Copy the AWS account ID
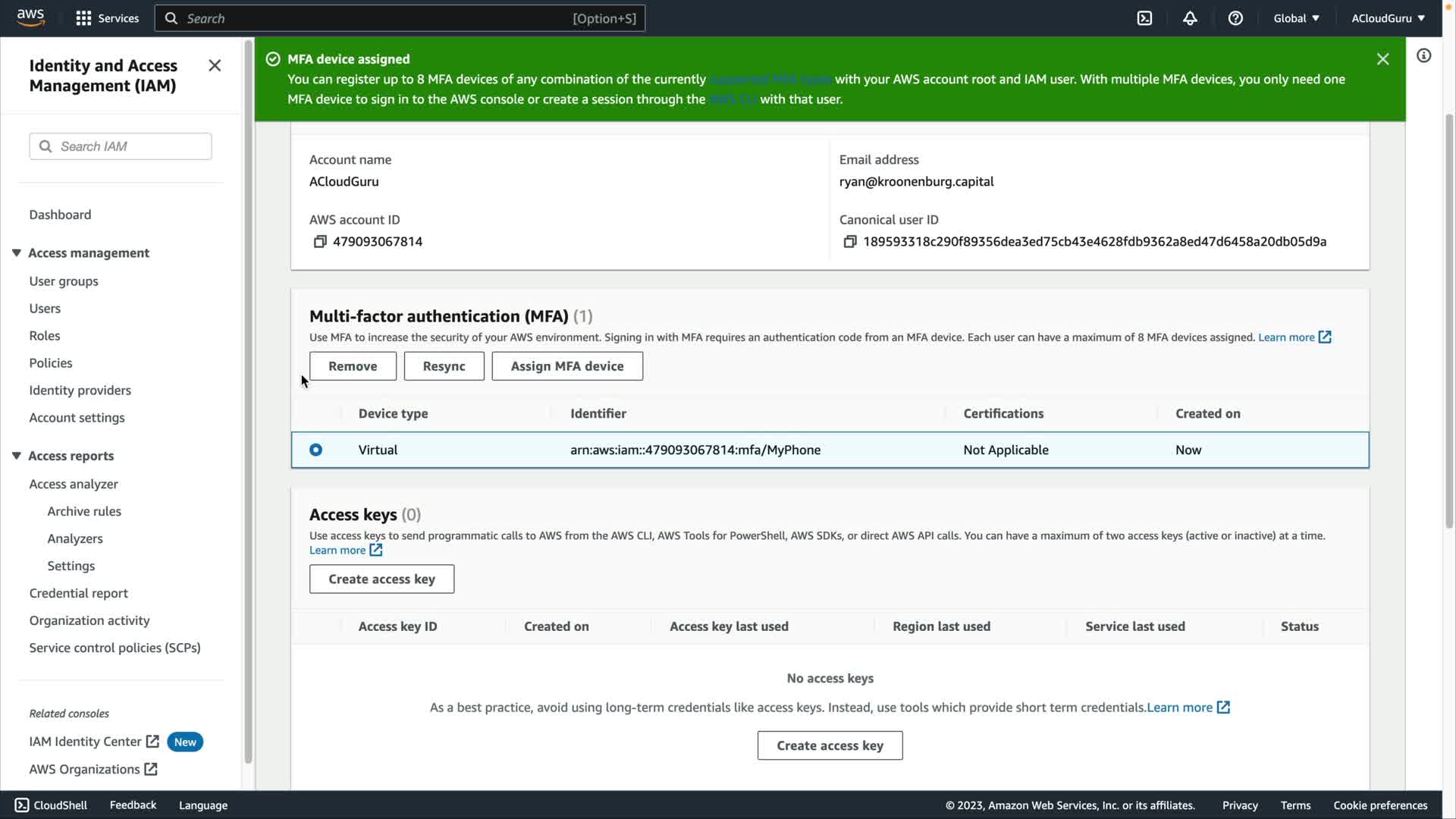The height and width of the screenshot is (819, 1456). coord(320,241)
